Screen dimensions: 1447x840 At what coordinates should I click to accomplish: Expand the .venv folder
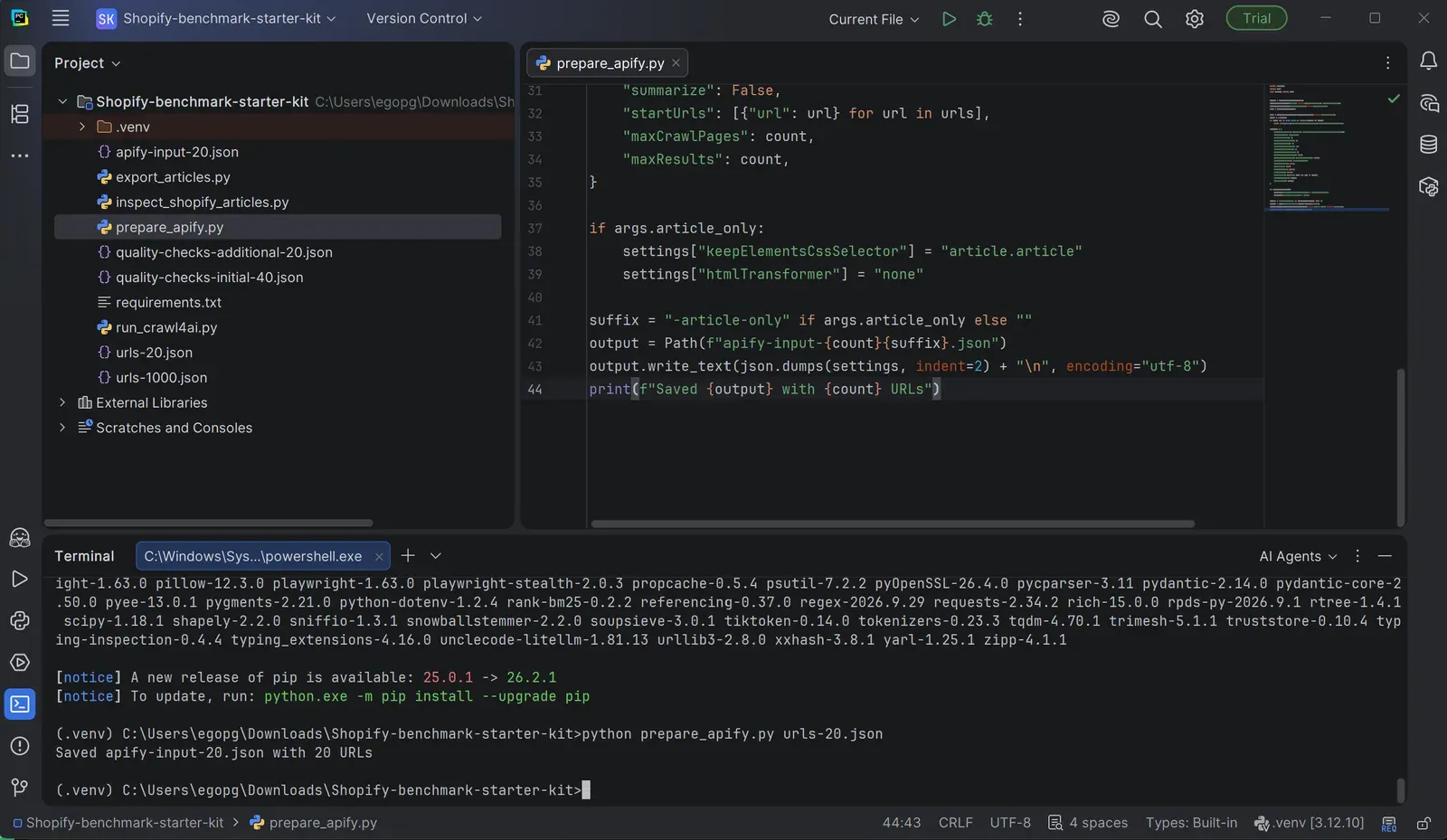(x=82, y=127)
